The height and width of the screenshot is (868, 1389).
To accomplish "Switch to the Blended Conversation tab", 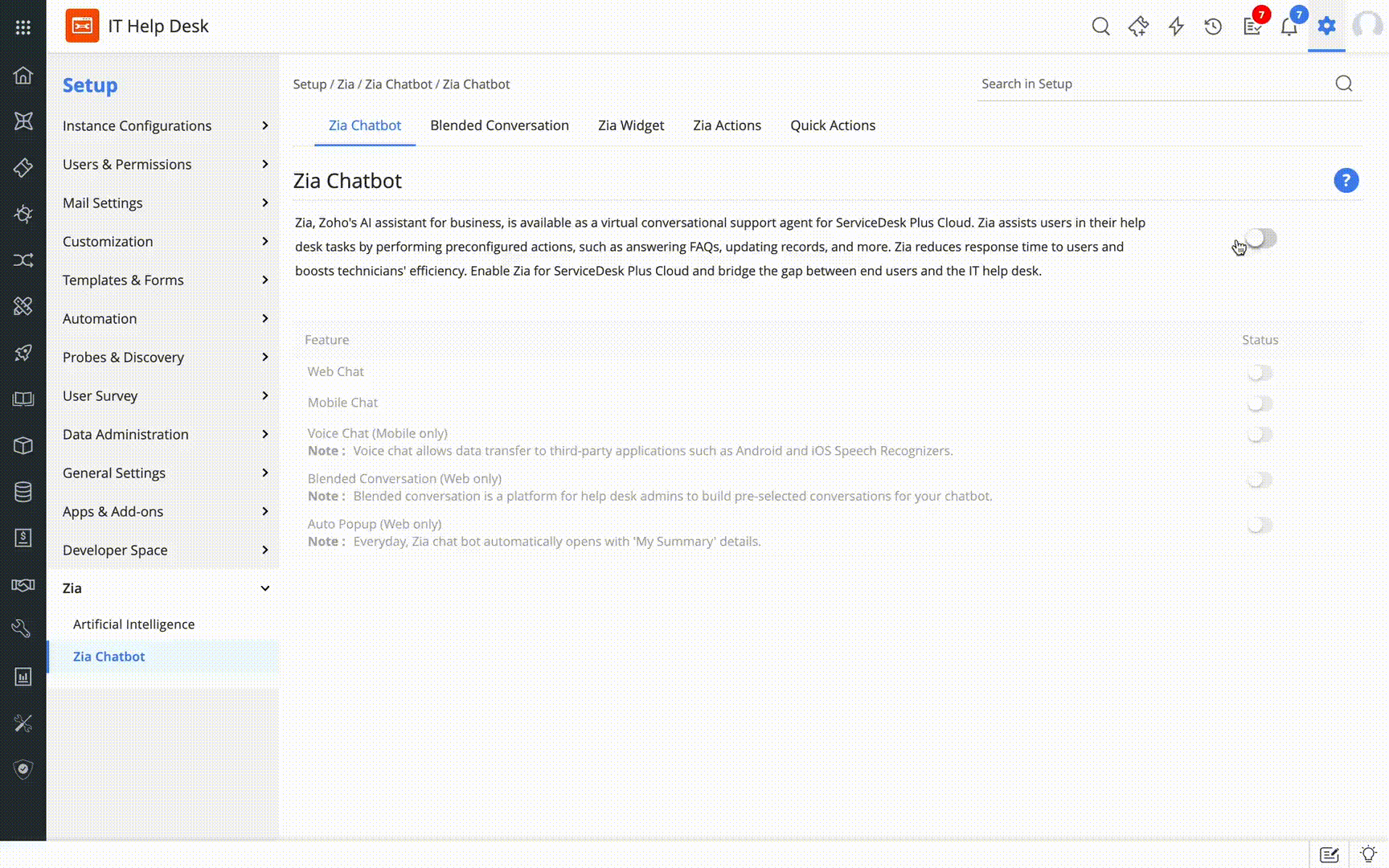I will click(x=499, y=125).
